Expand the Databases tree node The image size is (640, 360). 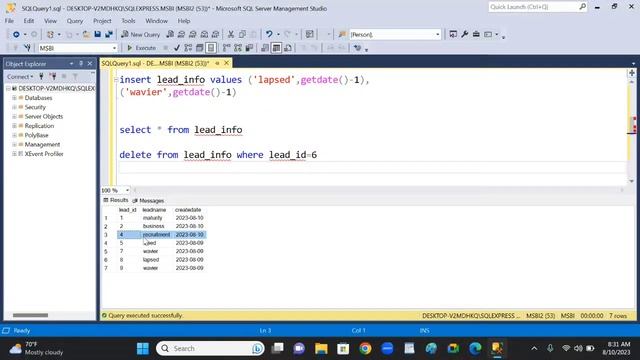(14, 98)
